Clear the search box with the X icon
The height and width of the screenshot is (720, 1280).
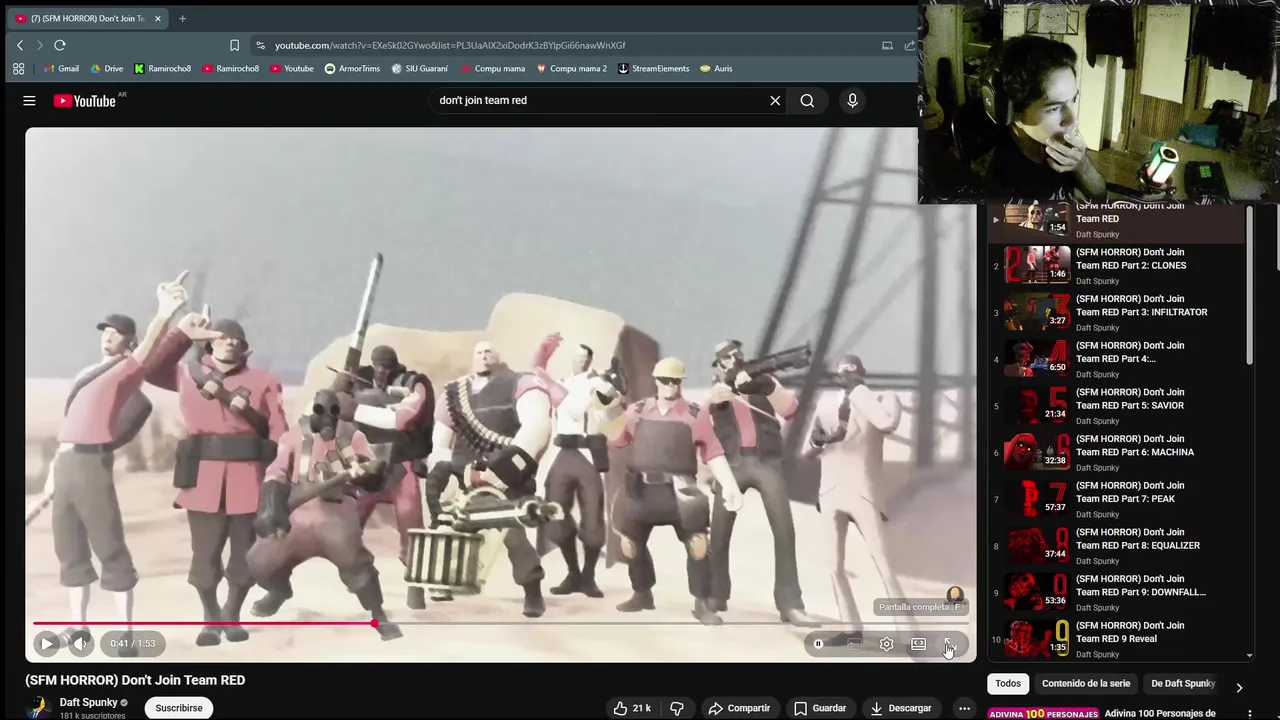(775, 100)
